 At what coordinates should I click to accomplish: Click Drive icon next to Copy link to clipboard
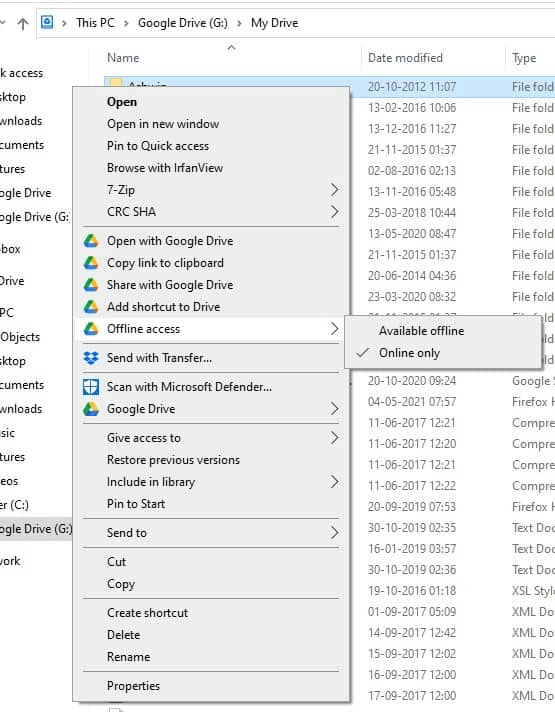pos(91,263)
